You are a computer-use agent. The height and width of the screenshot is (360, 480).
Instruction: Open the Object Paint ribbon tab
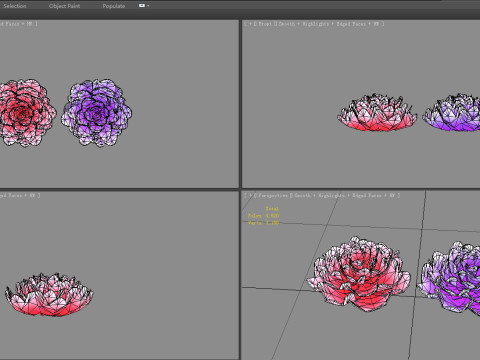click(x=64, y=6)
